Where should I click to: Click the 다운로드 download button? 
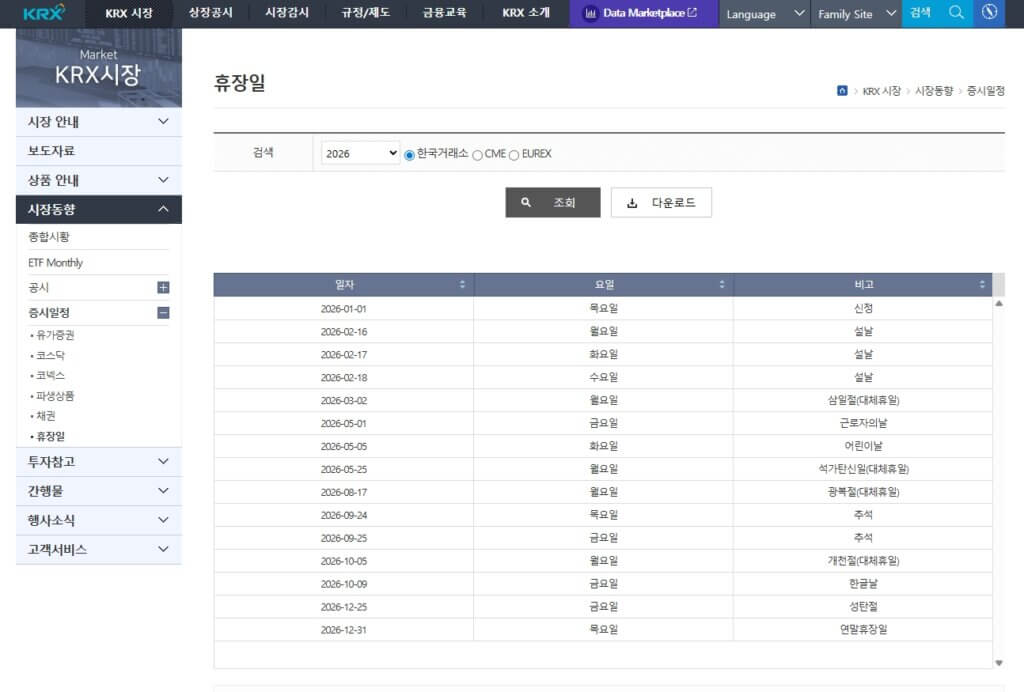click(x=661, y=202)
